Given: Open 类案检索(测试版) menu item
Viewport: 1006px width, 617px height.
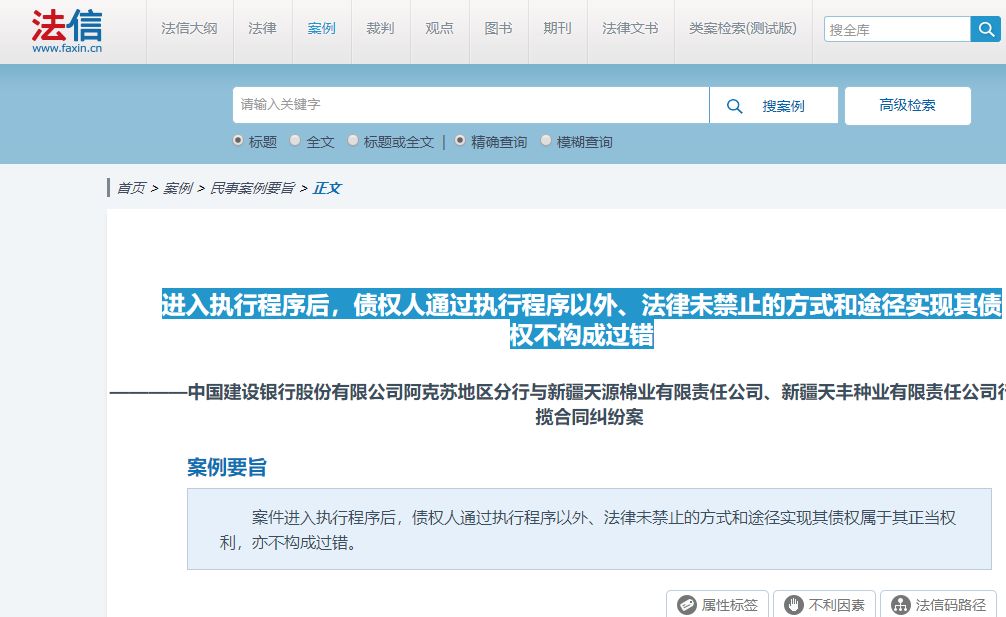Looking at the screenshot, I should [739, 29].
